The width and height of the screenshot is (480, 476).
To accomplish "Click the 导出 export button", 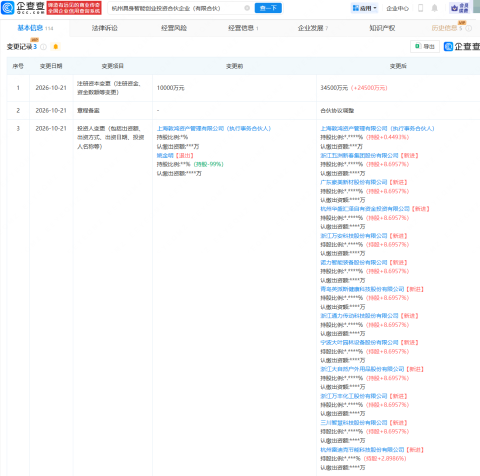I will (x=425, y=47).
